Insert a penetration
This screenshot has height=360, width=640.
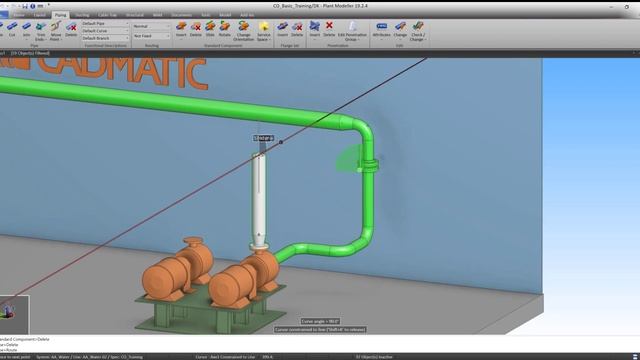(315, 30)
